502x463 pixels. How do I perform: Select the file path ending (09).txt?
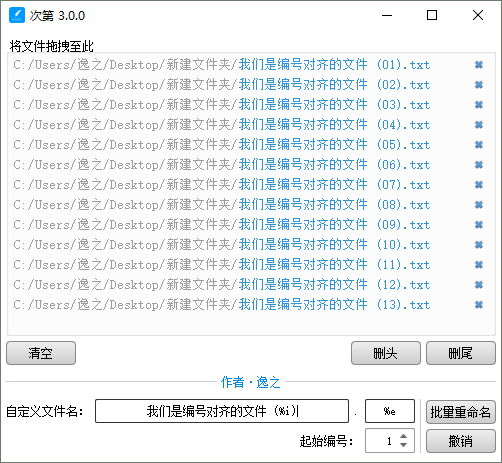pyautogui.click(x=222, y=225)
